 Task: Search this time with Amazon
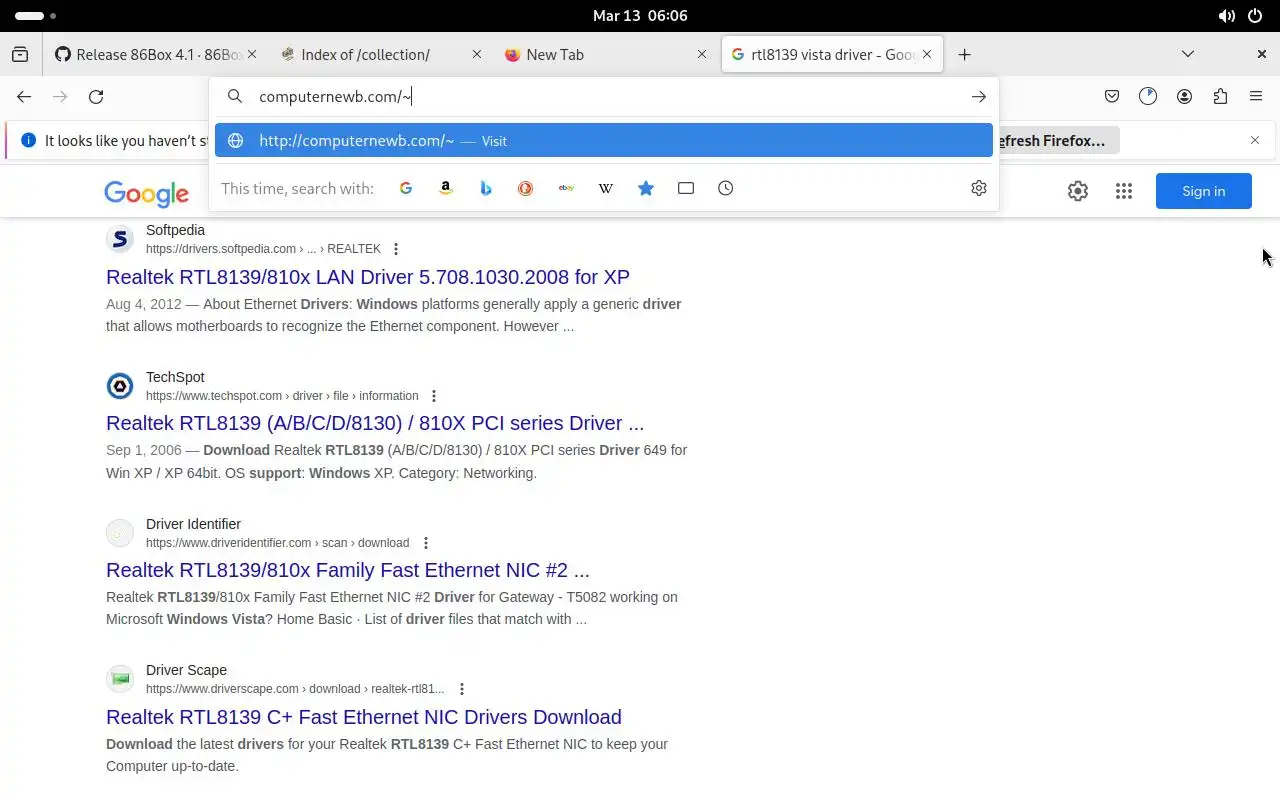pyautogui.click(x=446, y=188)
